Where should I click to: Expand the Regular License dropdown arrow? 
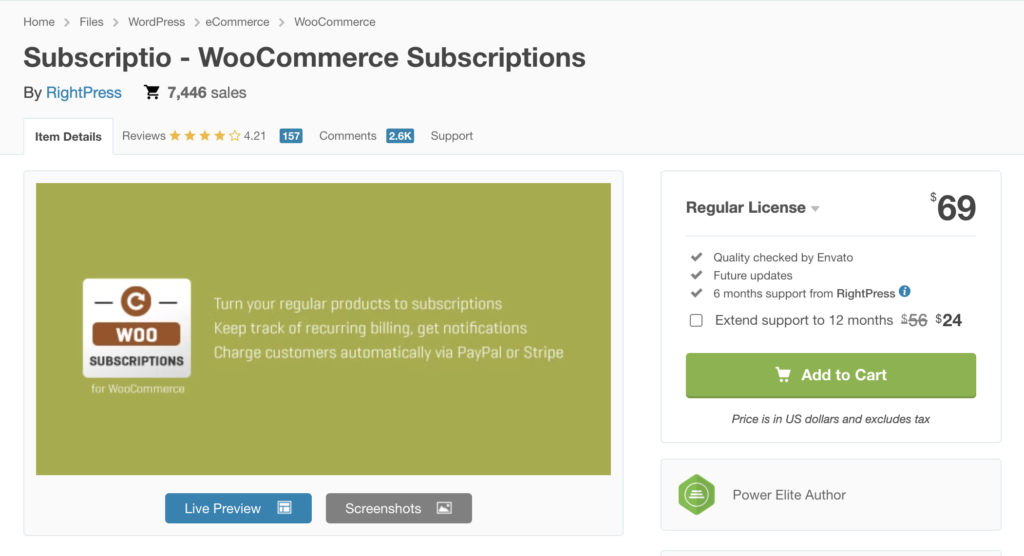tap(815, 209)
